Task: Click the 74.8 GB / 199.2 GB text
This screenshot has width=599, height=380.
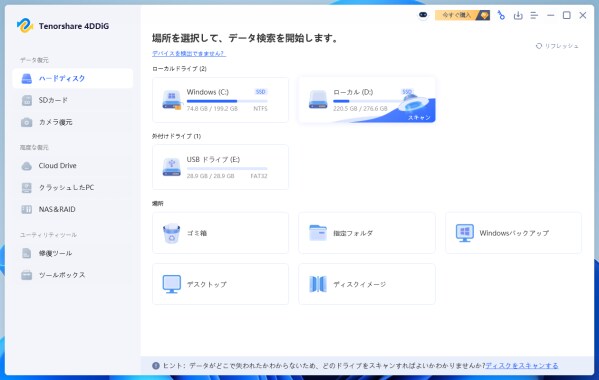Action: point(212,109)
